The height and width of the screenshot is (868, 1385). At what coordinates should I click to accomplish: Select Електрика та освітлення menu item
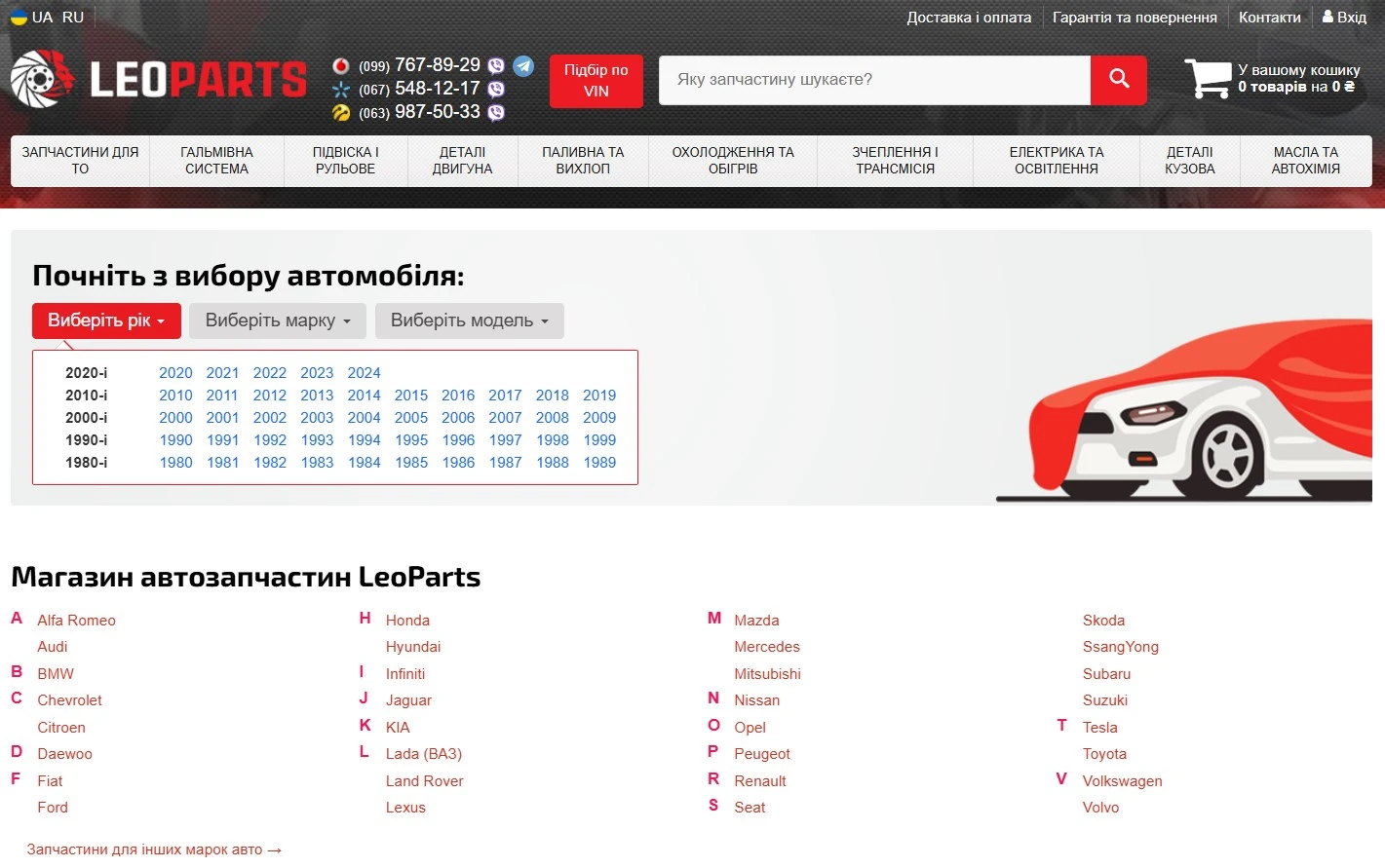click(1057, 161)
